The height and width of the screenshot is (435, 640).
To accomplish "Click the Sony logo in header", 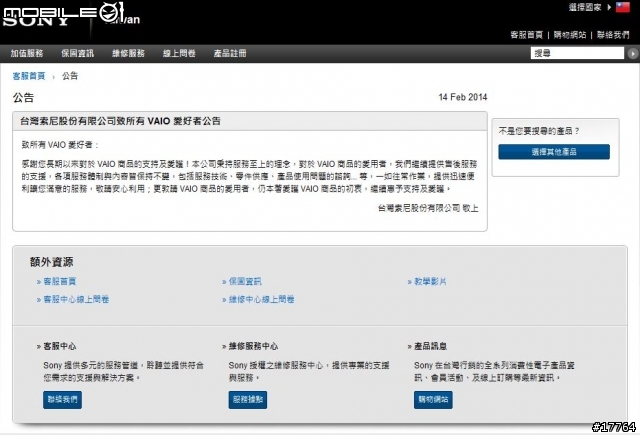I will pos(36,20).
